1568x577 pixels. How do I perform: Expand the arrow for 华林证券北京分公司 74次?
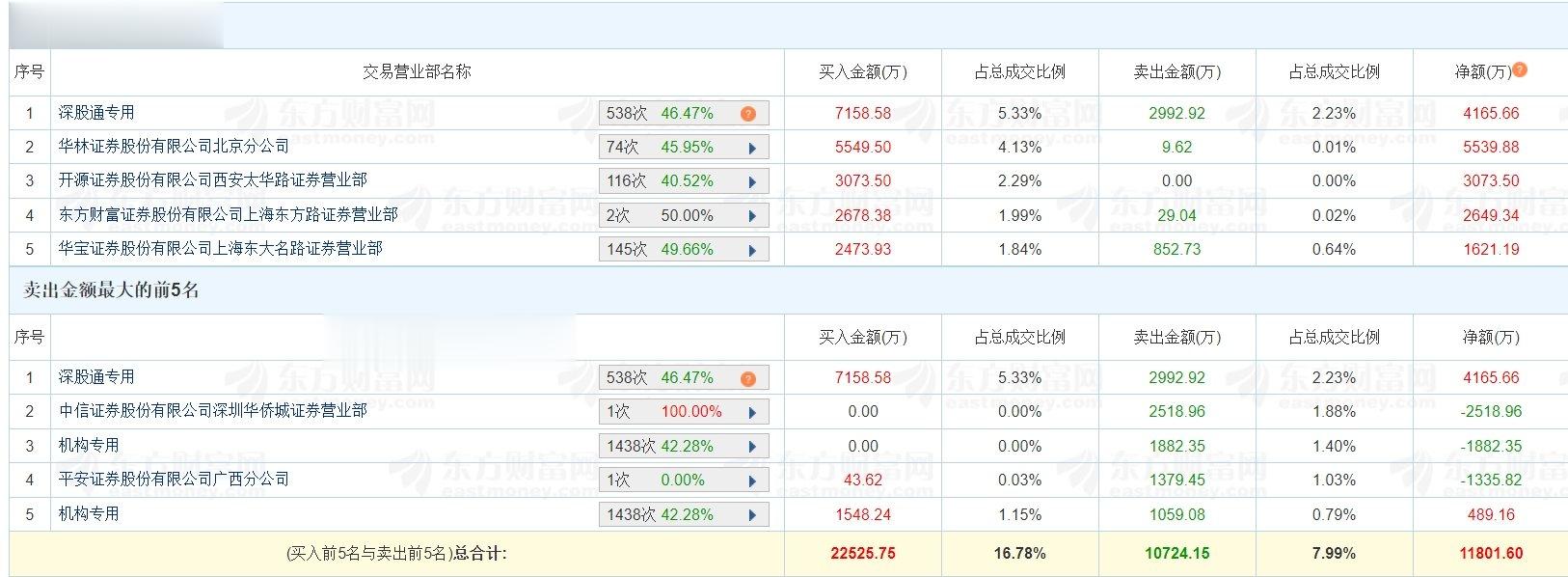[752, 148]
